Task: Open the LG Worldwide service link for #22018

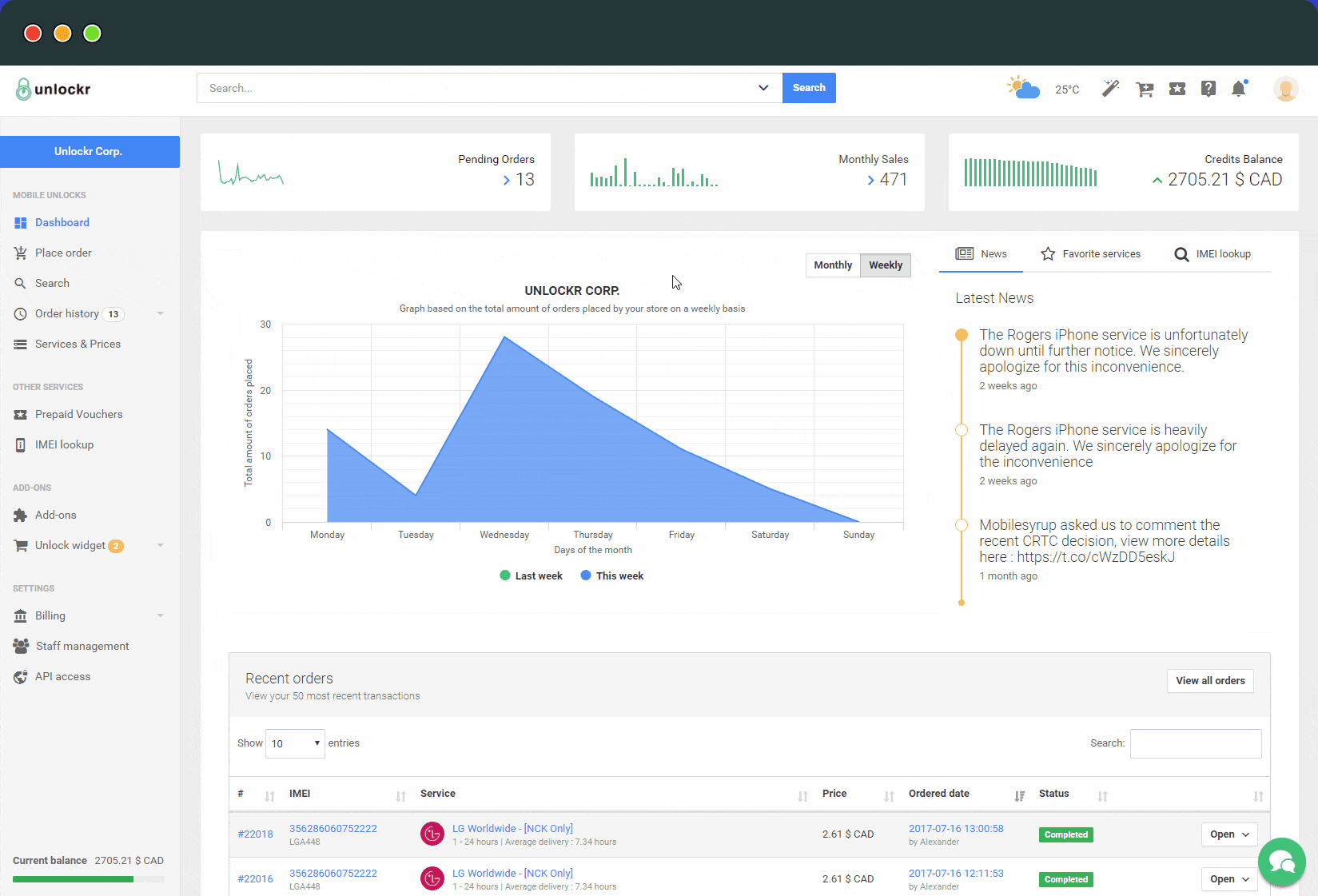Action: click(x=512, y=829)
